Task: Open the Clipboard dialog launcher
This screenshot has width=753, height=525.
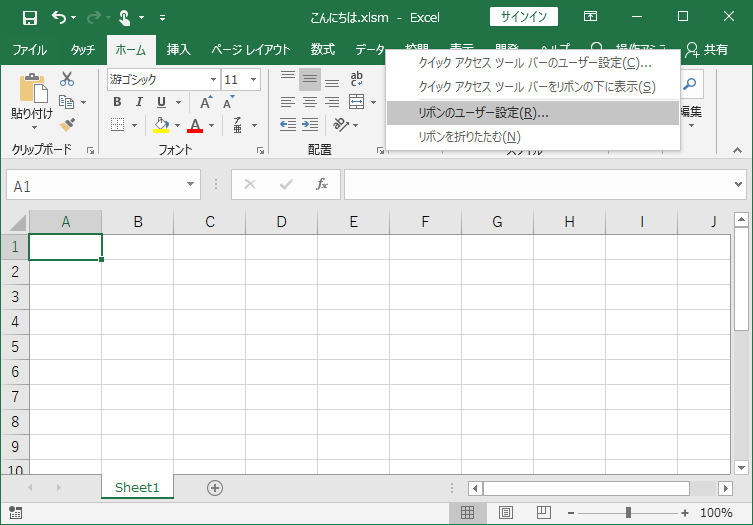Action: coord(90,150)
